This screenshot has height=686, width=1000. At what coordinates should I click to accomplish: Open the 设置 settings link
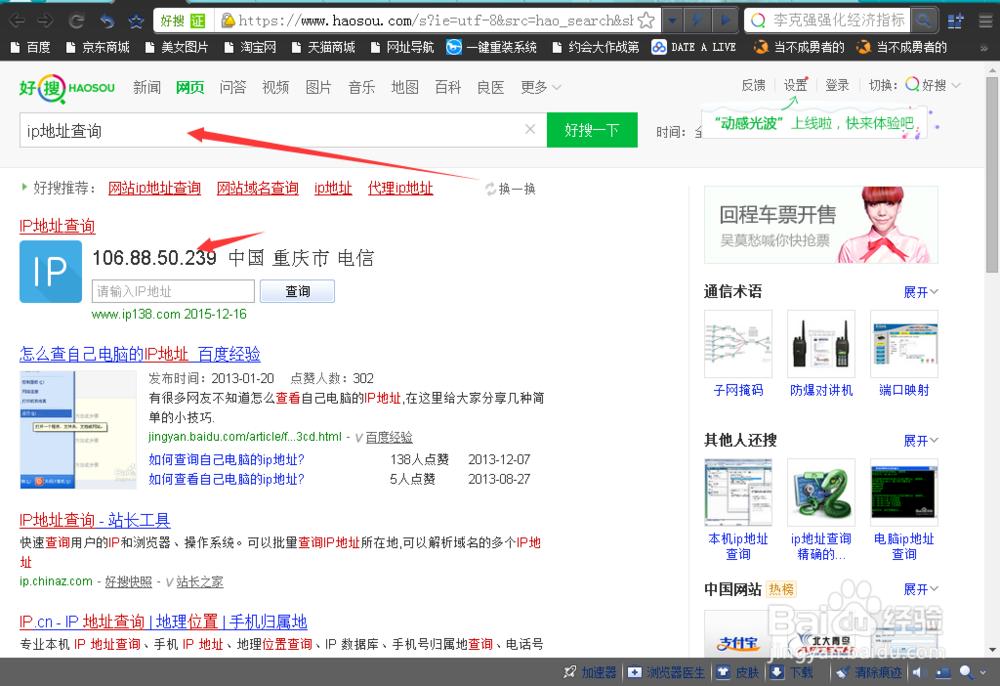tap(795, 85)
